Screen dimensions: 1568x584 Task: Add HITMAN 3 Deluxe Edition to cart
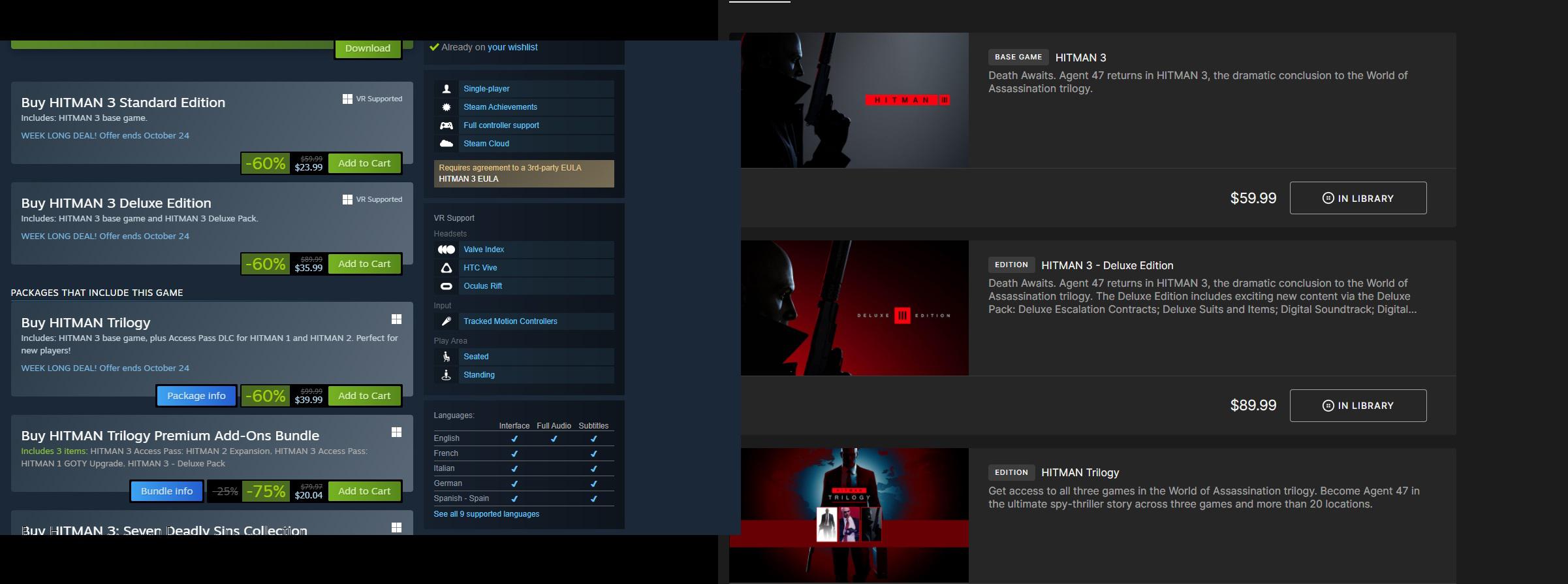(x=364, y=264)
